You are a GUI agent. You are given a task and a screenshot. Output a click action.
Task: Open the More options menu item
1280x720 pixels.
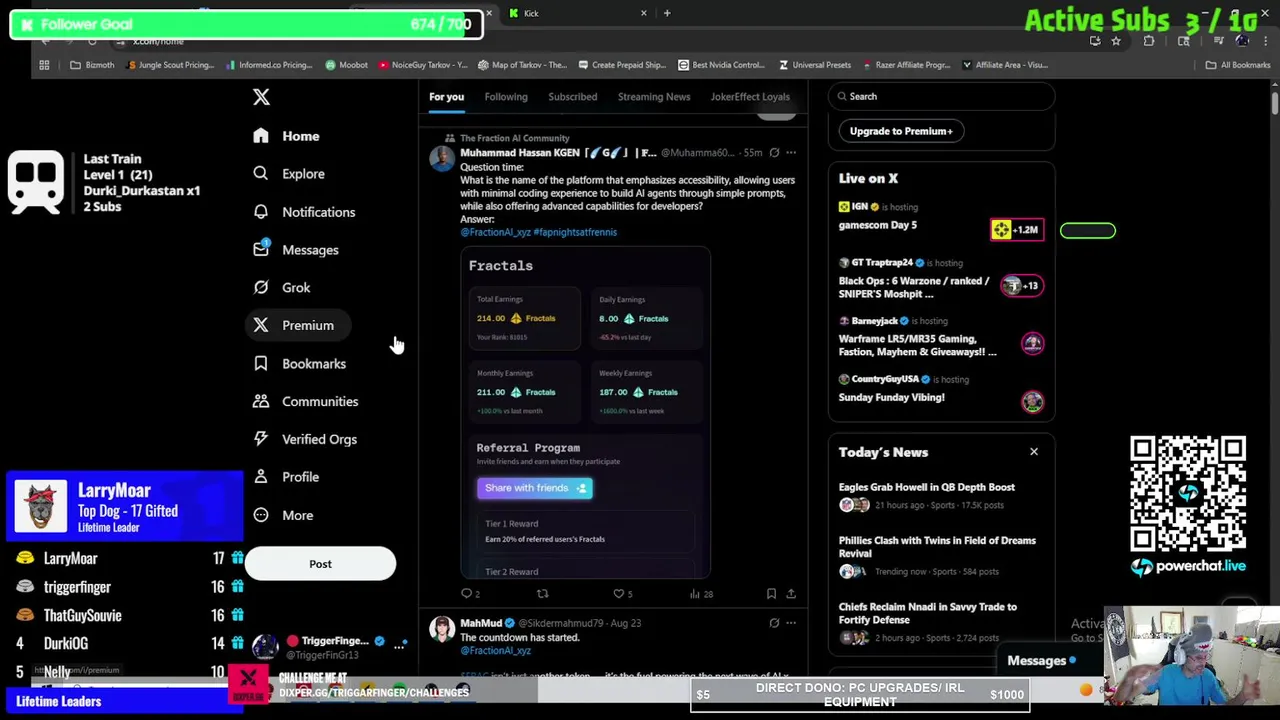(283, 515)
